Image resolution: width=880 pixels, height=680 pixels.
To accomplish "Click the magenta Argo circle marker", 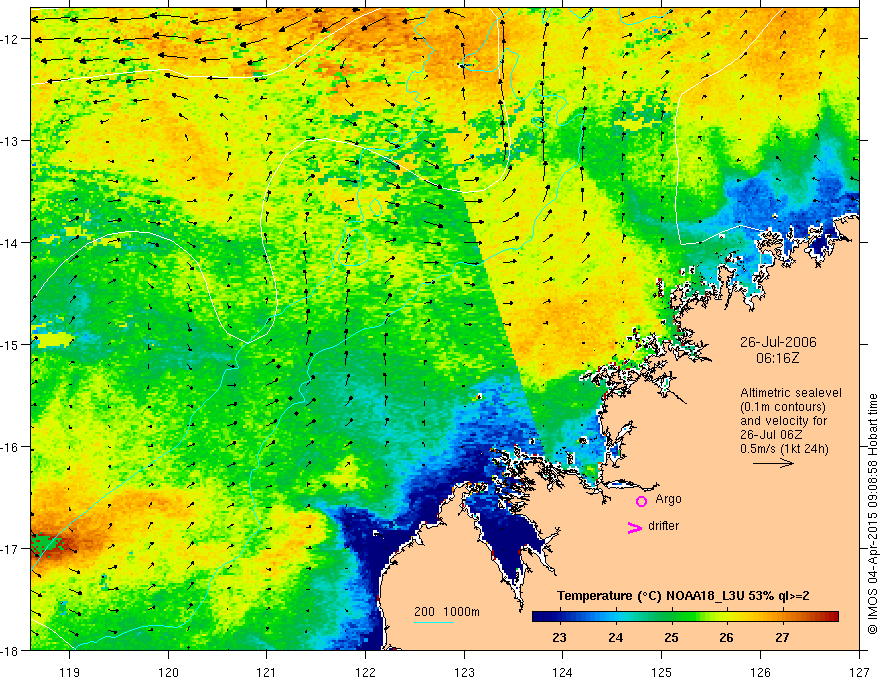I will point(641,501).
